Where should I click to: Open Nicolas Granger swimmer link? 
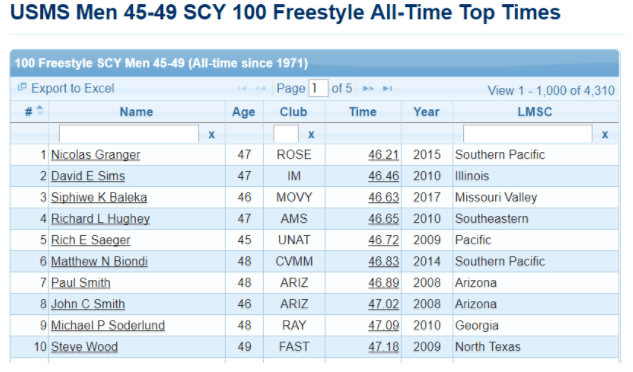click(96, 155)
